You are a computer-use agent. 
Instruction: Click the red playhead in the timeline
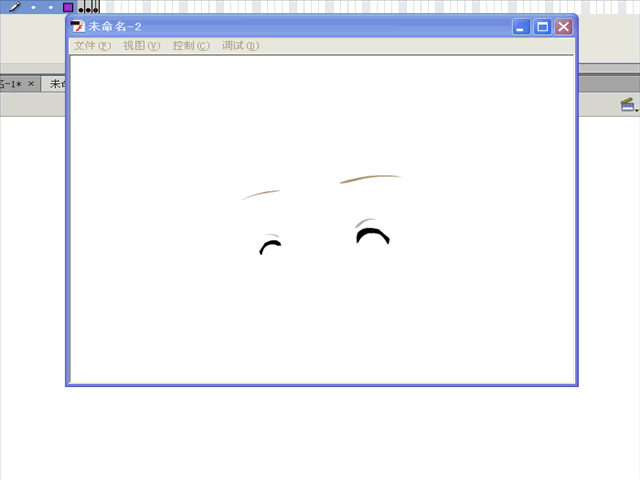(x=96, y=6)
